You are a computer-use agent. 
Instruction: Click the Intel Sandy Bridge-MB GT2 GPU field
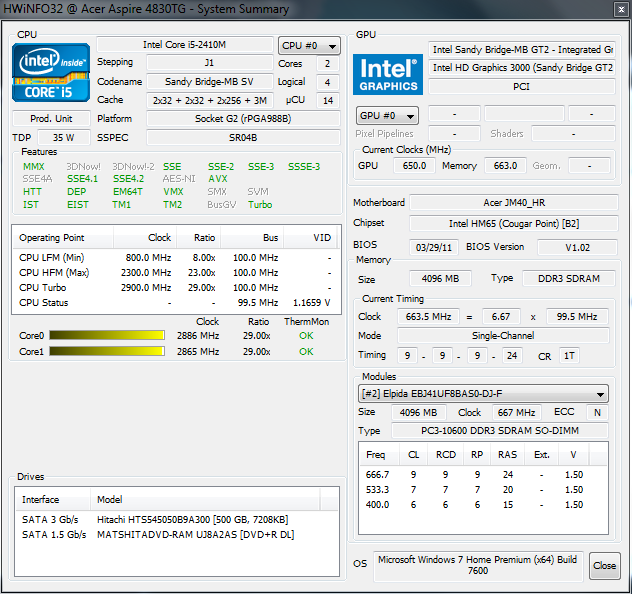click(522, 50)
